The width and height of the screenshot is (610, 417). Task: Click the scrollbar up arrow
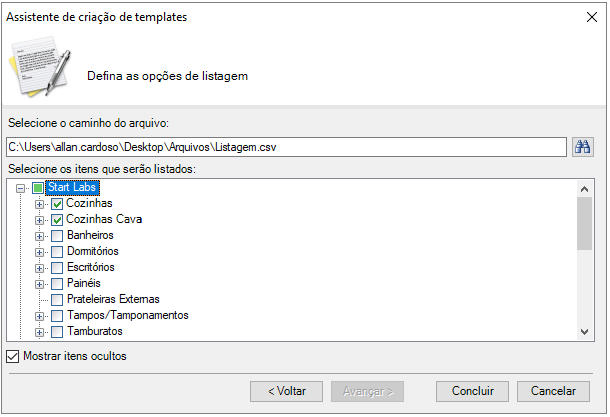pos(584,189)
